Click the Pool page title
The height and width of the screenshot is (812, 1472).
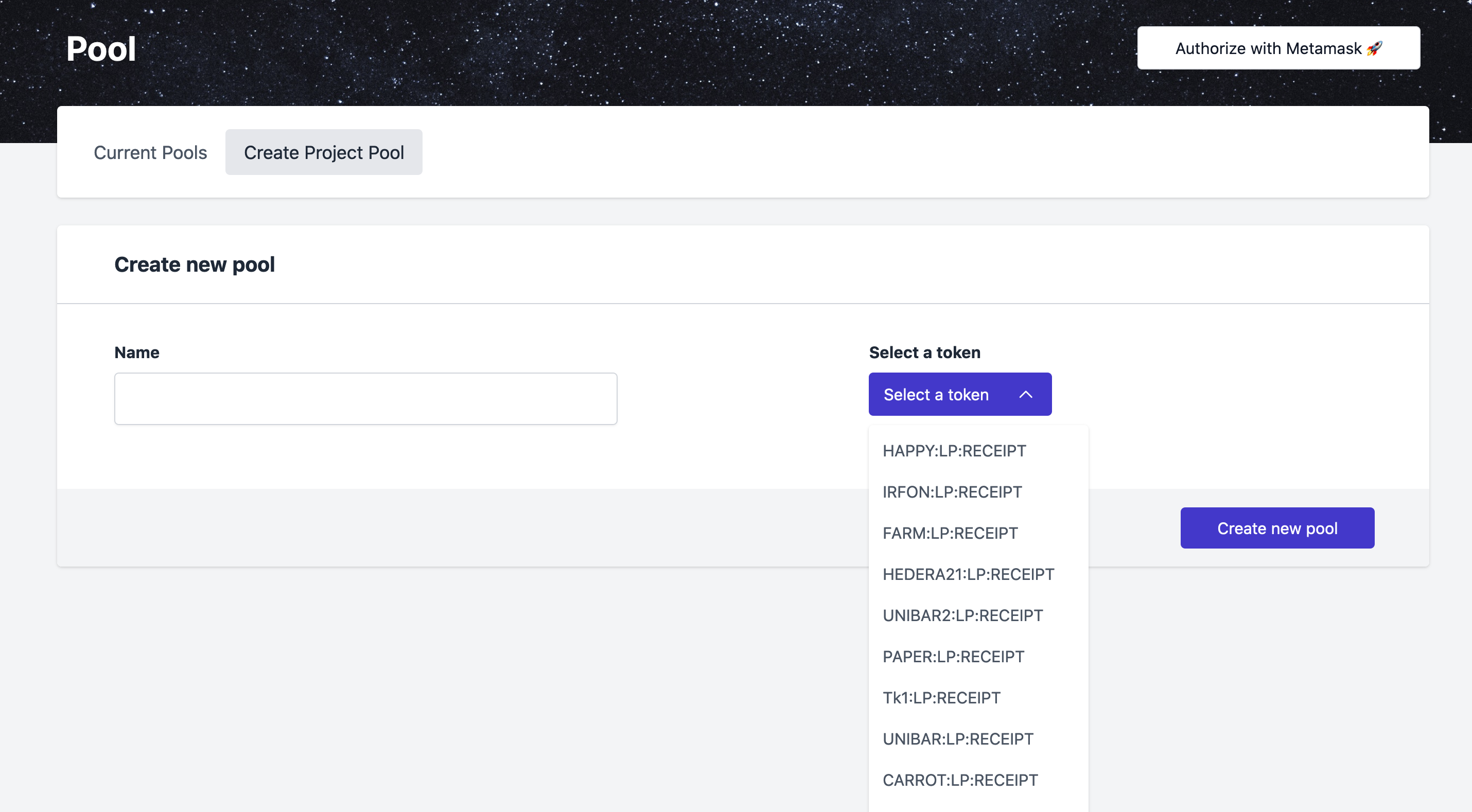101,49
